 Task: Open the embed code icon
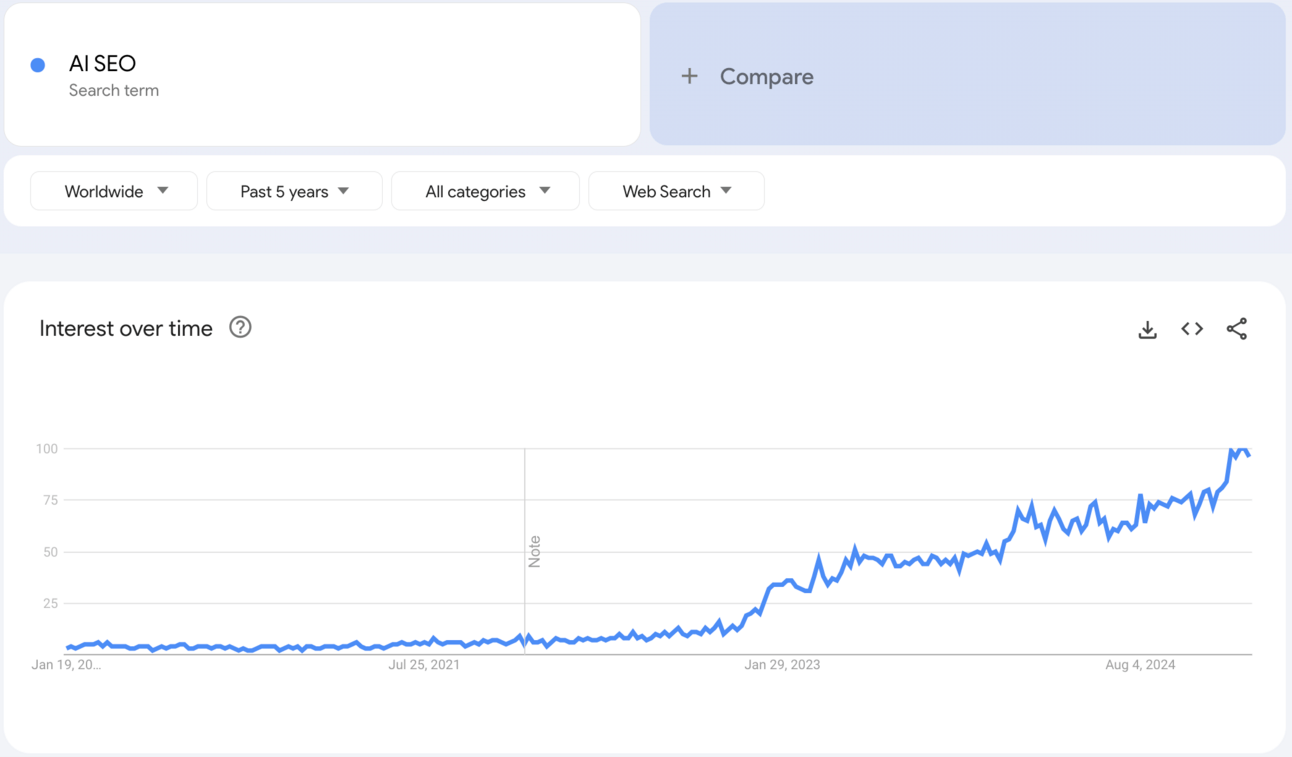(x=1192, y=329)
